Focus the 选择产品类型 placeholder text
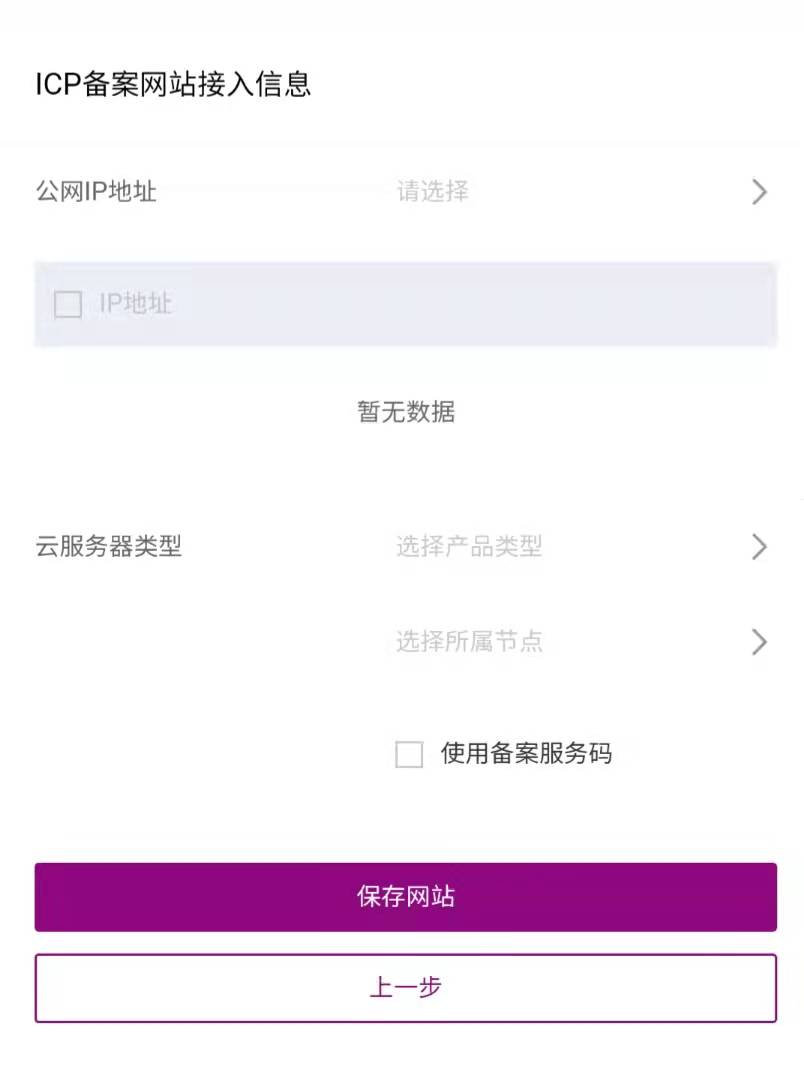804x1074 pixels. coord(469,547)
